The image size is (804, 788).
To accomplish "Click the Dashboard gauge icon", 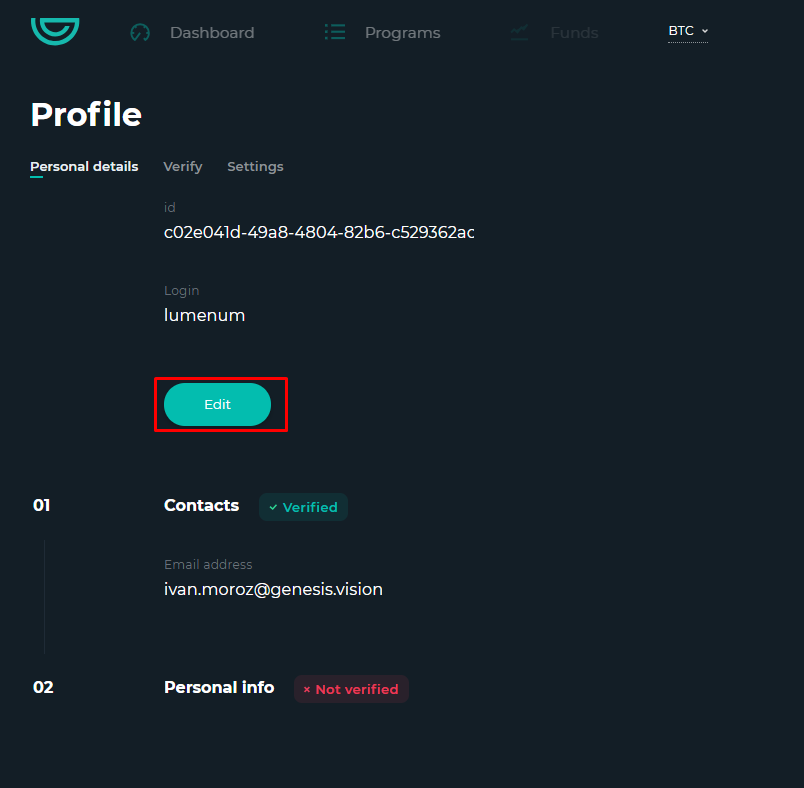I will click(x=140, y=33).
